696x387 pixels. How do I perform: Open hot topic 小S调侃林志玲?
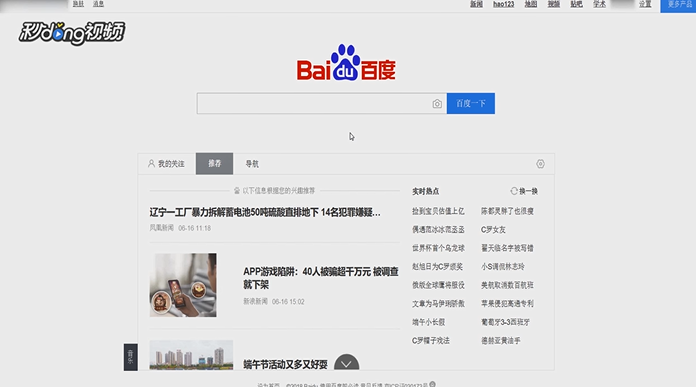point(503,267)
